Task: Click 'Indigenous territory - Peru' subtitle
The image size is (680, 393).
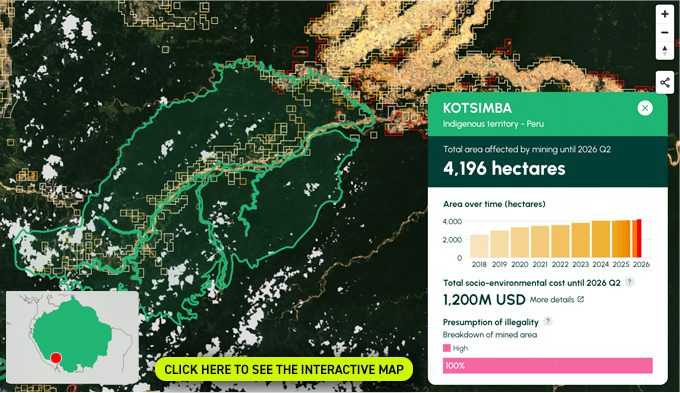Action: pos(493,124)
